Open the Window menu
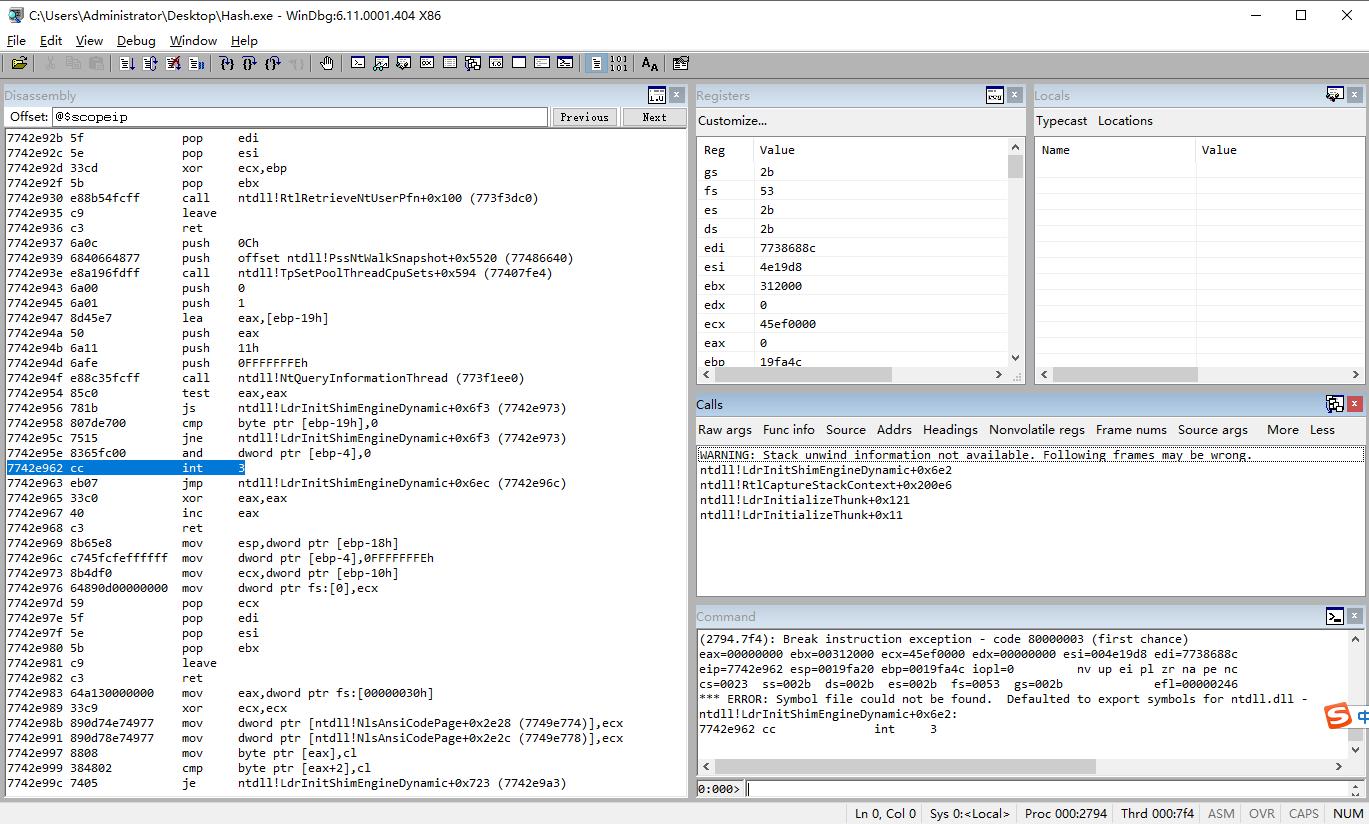Image resolution: width=1369 pixels, height=824 pixels. [193, 40]
